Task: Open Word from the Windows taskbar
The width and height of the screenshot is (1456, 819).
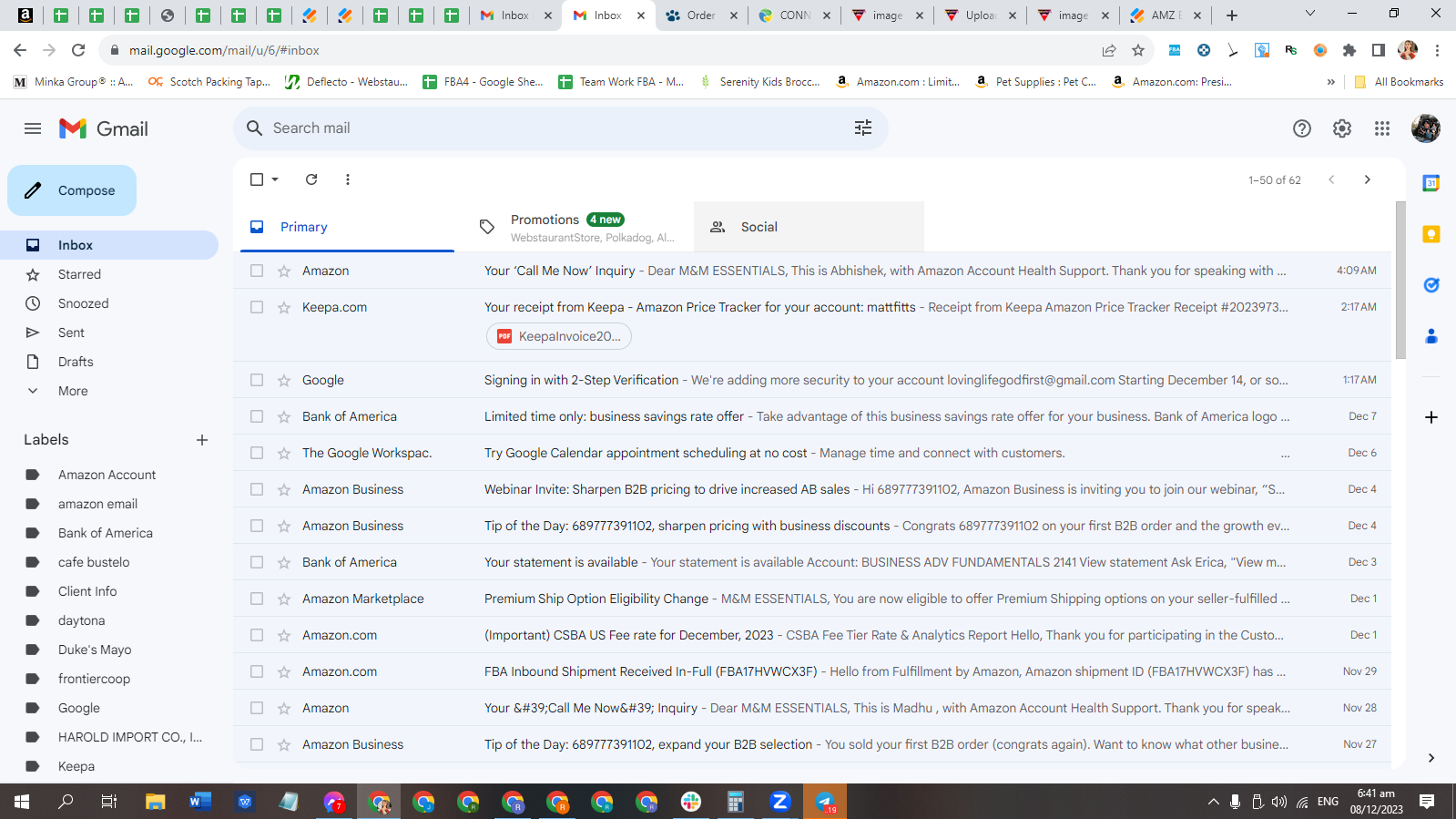Action: click(200, 802)
